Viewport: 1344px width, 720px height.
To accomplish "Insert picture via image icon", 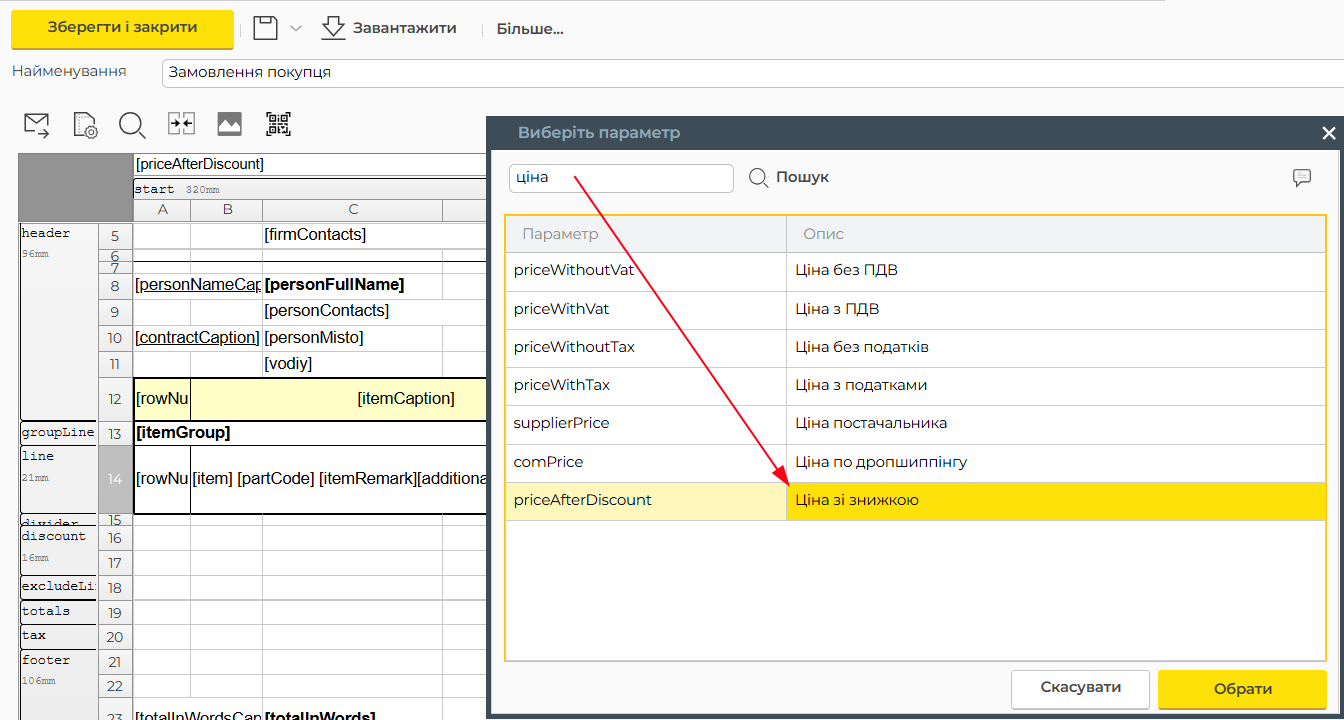I will click(230, 124).
